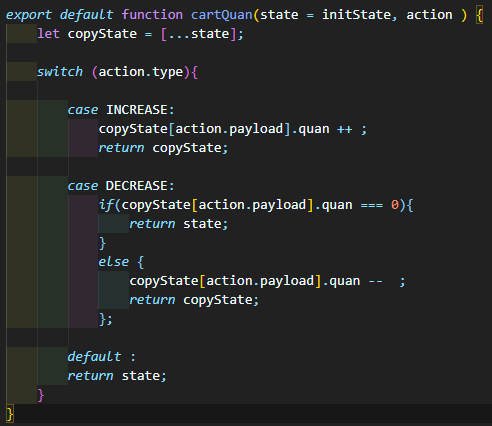
Task: Click 'return state;' inside the if block
Action: point(179,224)
